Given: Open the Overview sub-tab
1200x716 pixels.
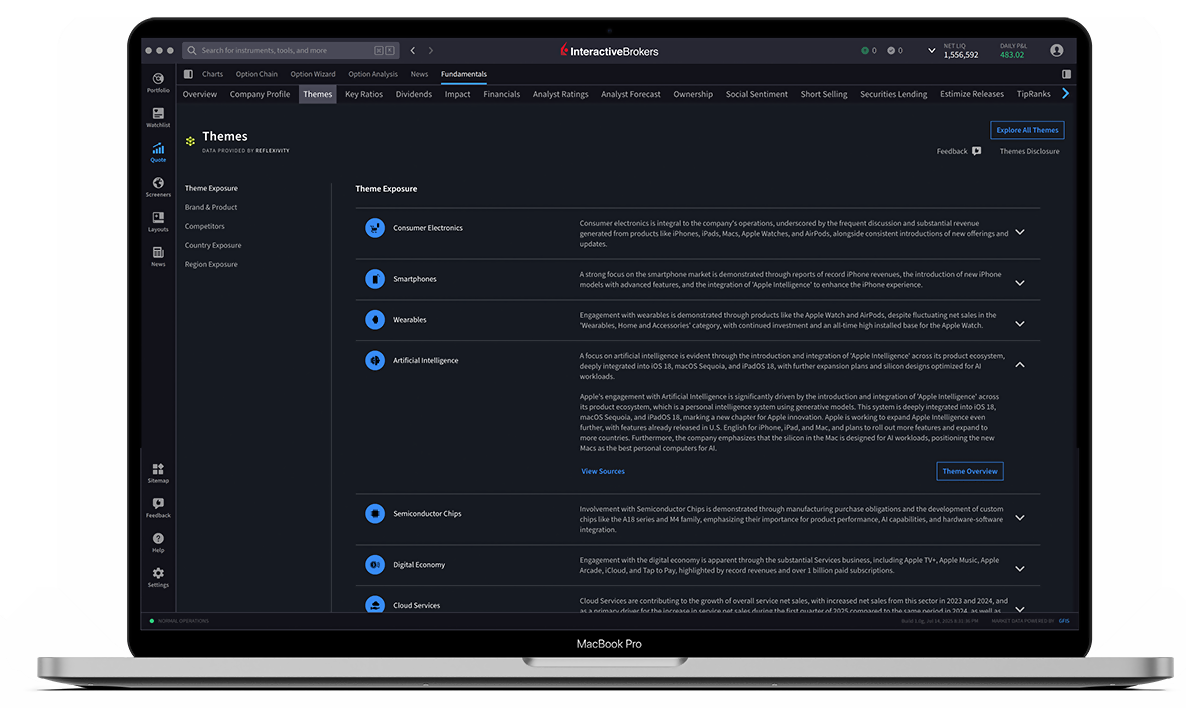Looking at the screenshot, I should click(x=200, y=94).
